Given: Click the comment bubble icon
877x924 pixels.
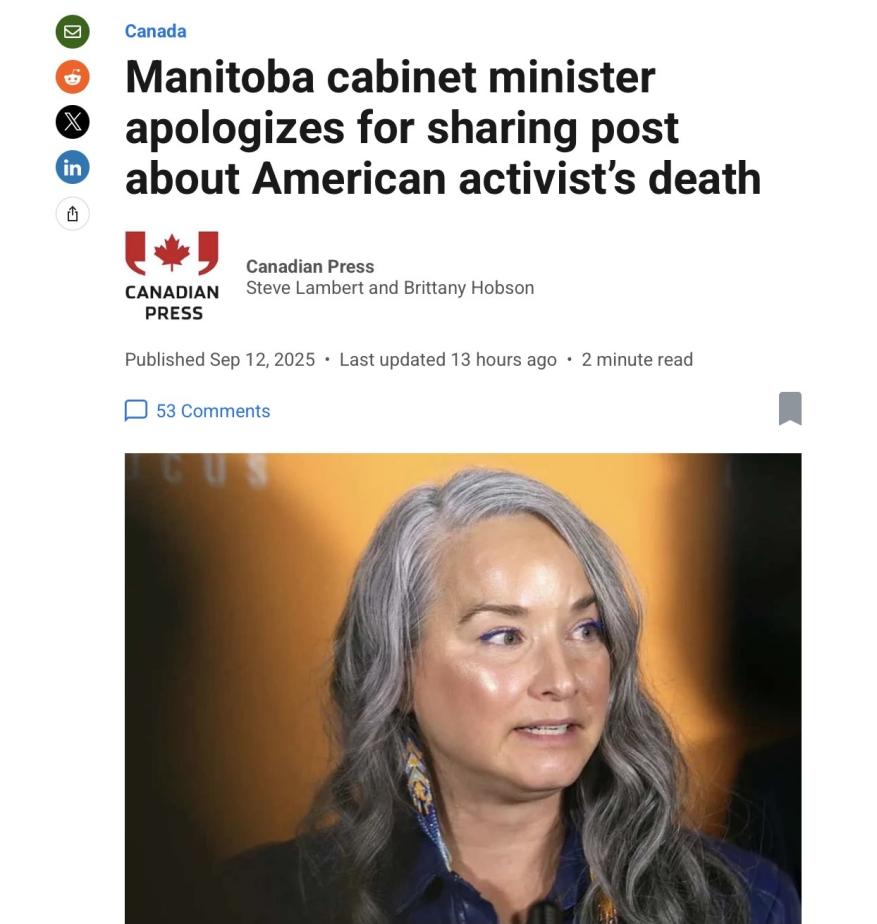Looking at the screenshot, I should click(136, 411).
